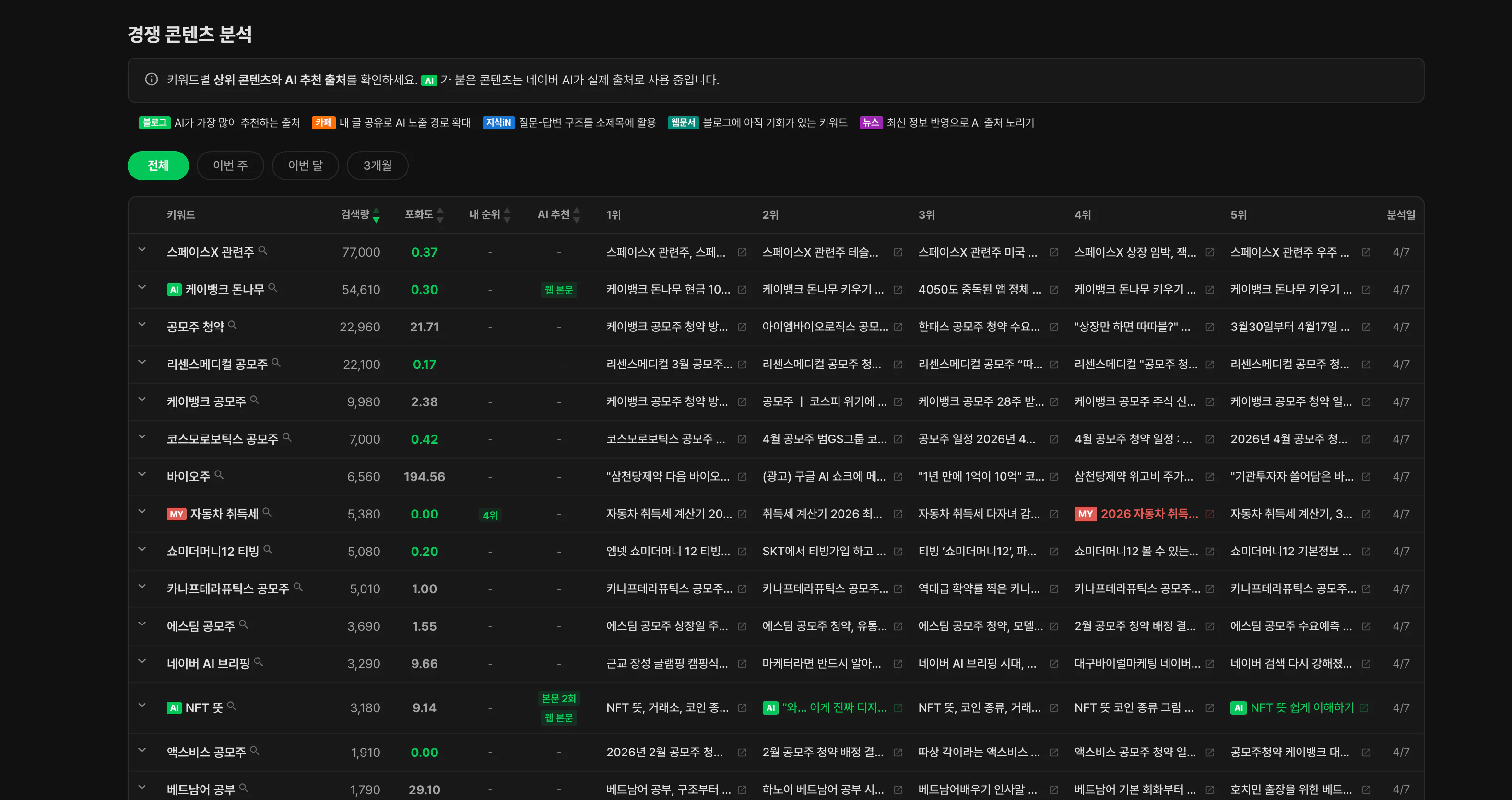Sort table by 내 순위 column

coord(490,215)
